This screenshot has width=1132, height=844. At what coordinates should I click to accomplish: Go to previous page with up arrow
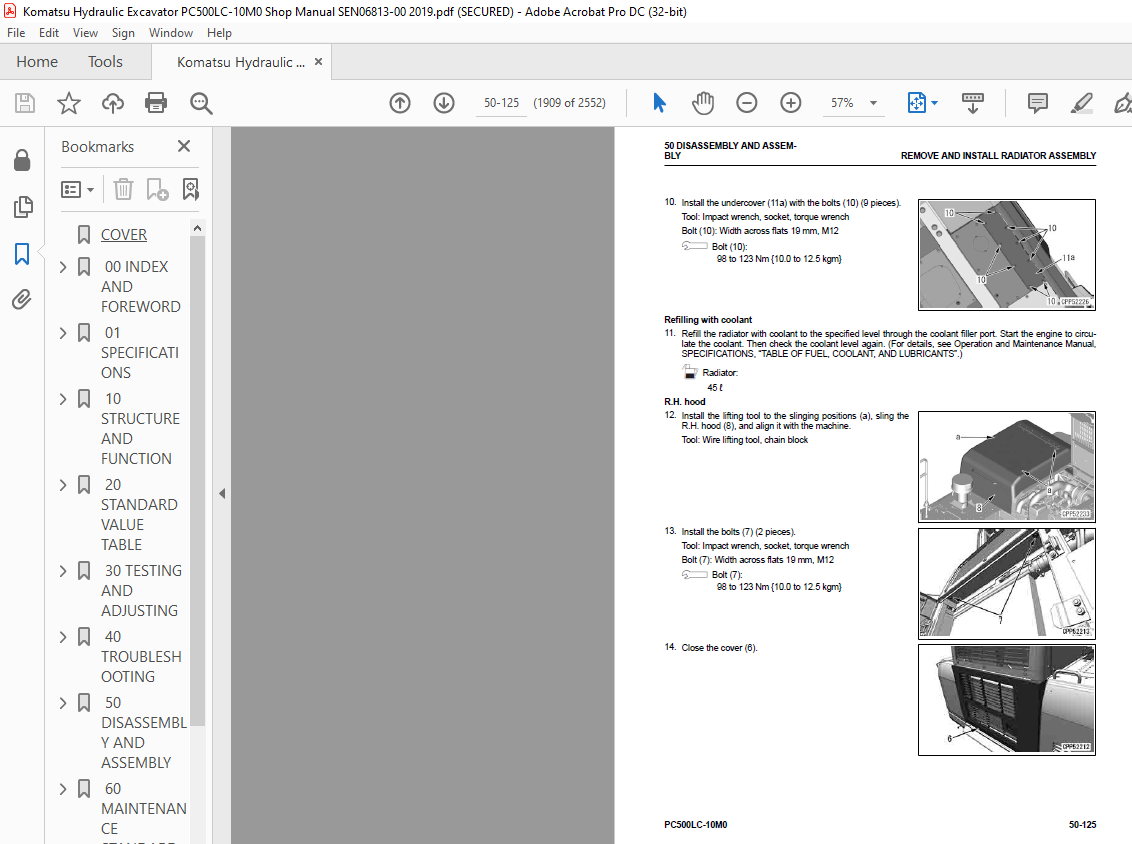click(x=400, y=103)
